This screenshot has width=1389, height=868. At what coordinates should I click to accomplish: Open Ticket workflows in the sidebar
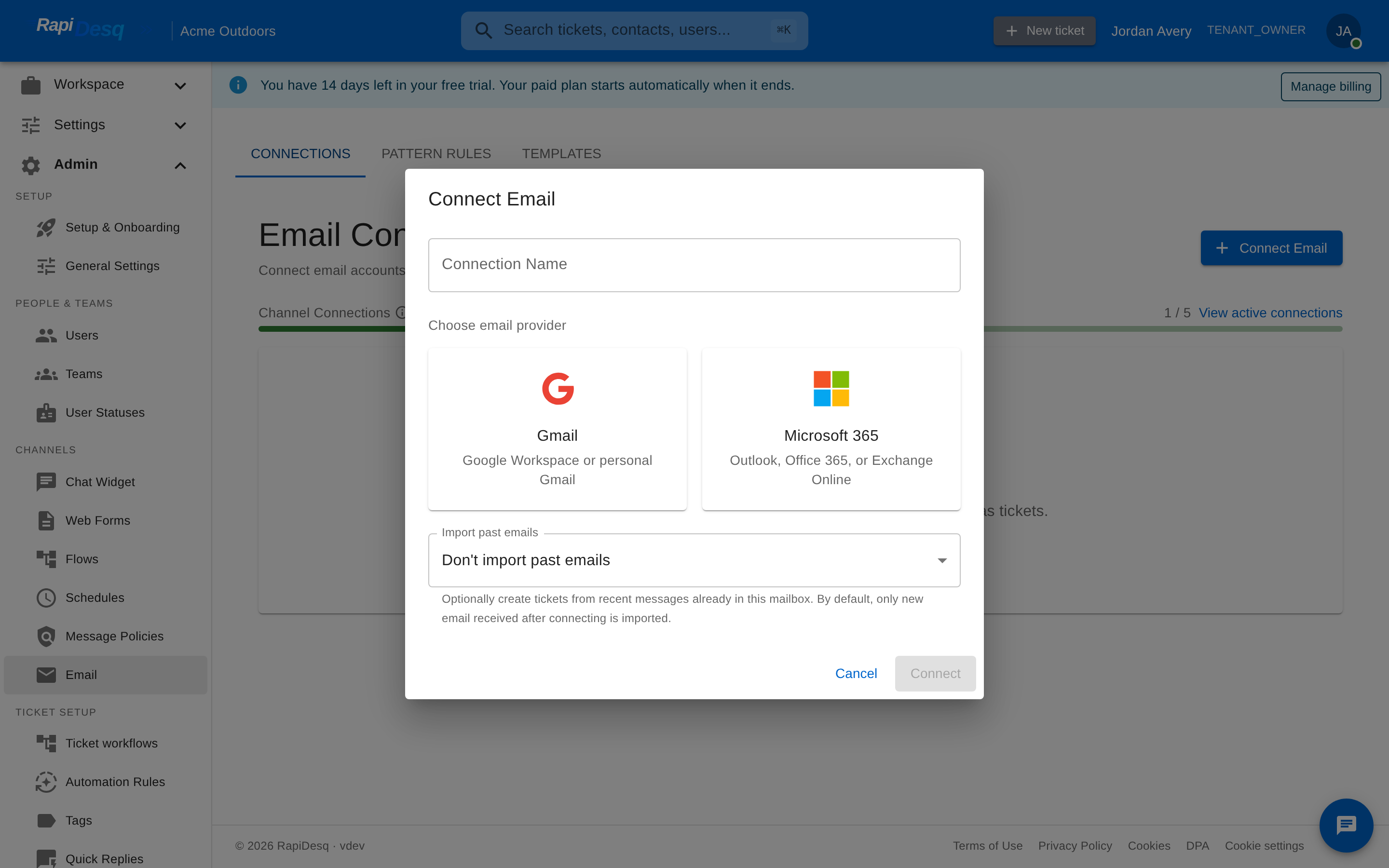point(106,744)
